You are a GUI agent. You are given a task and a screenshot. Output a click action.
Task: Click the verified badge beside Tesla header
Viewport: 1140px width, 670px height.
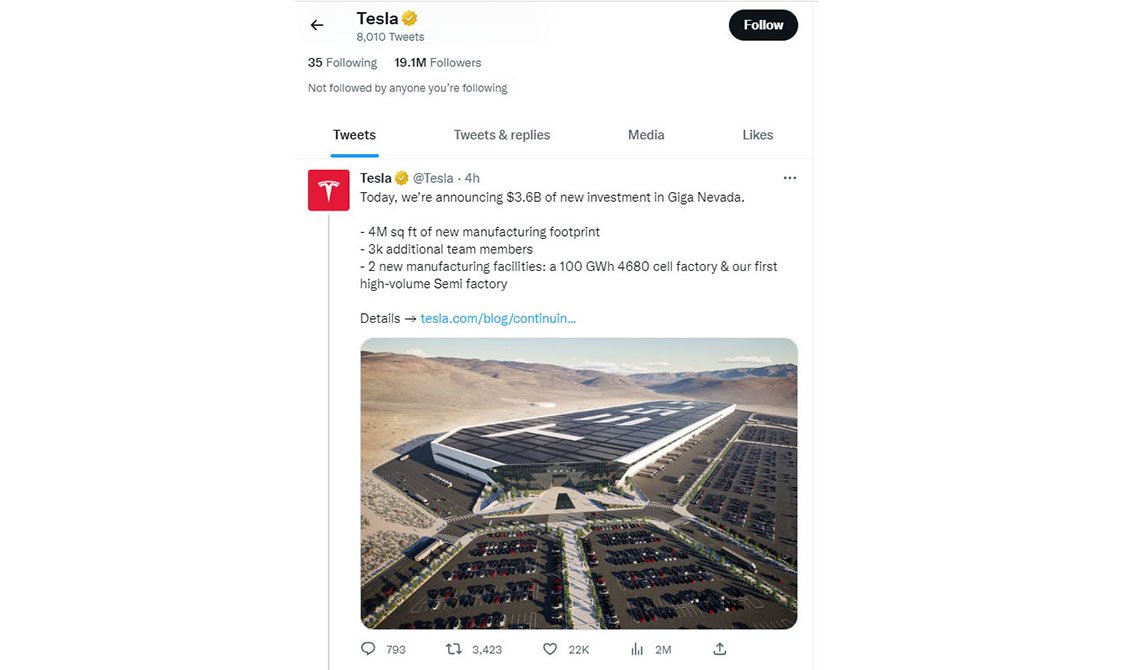coord(410,19)
